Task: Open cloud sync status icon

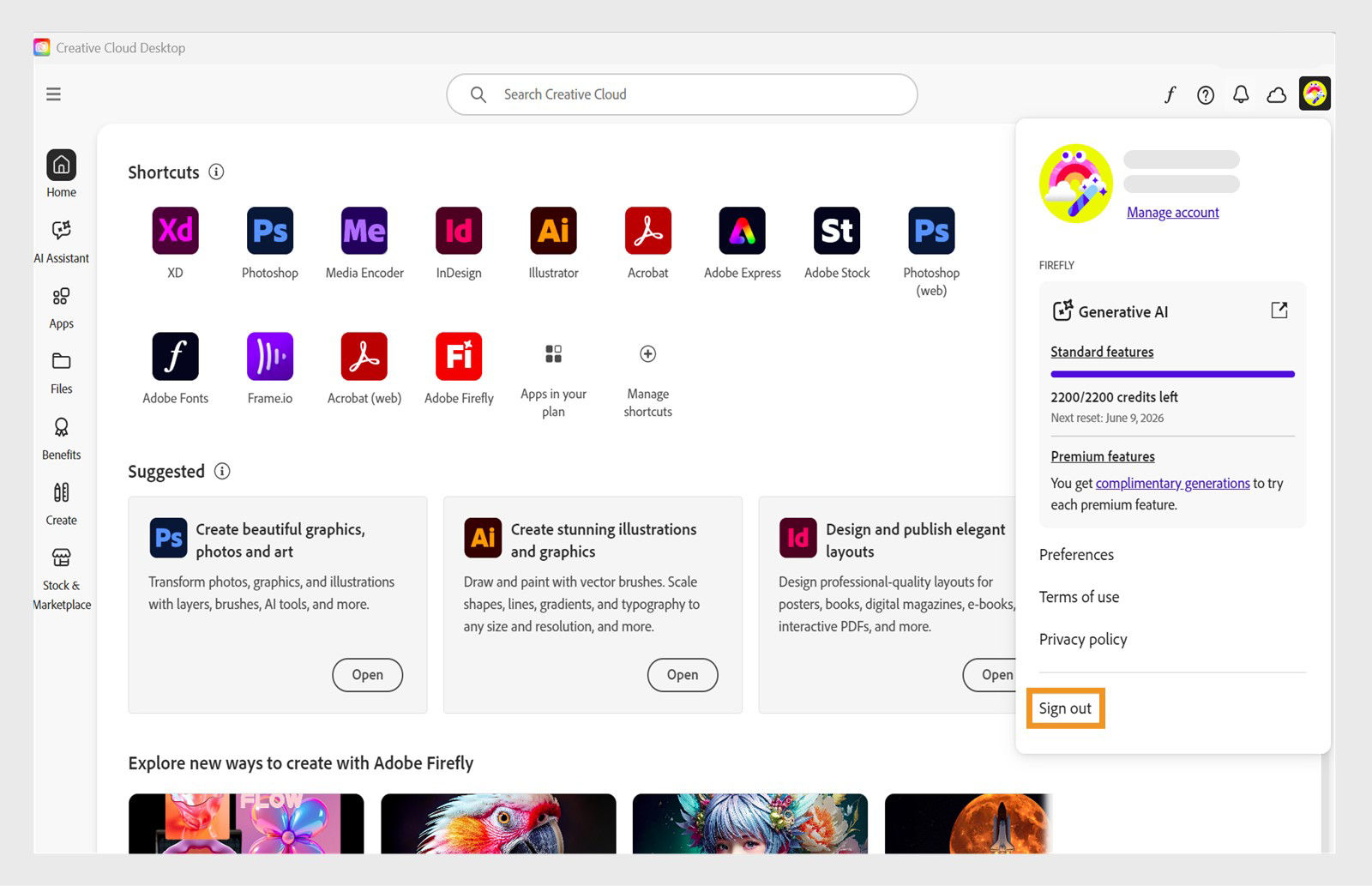Action: click(x=1277, y=94)
